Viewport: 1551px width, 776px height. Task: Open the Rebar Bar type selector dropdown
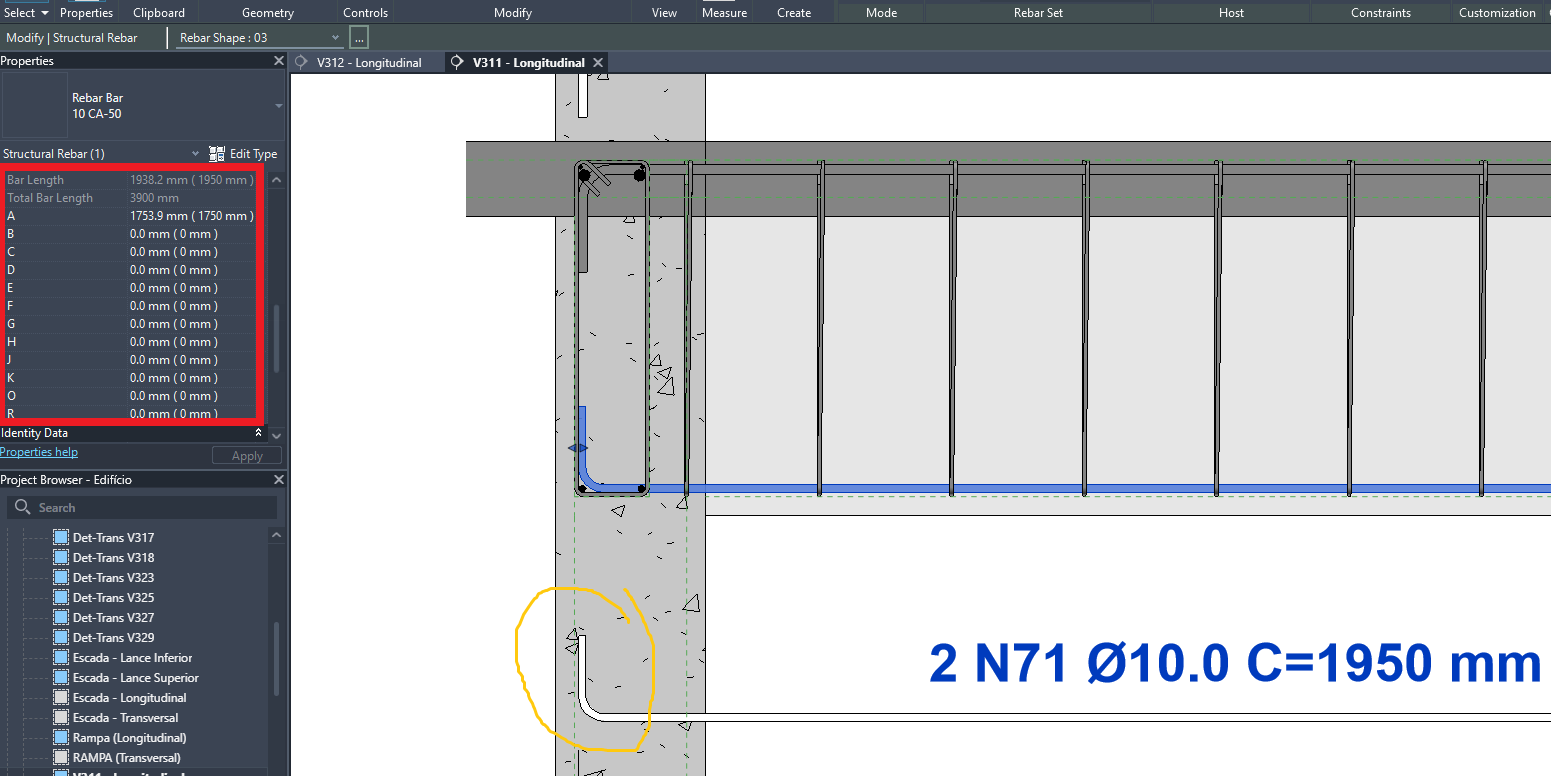click(x=279, y=106)
